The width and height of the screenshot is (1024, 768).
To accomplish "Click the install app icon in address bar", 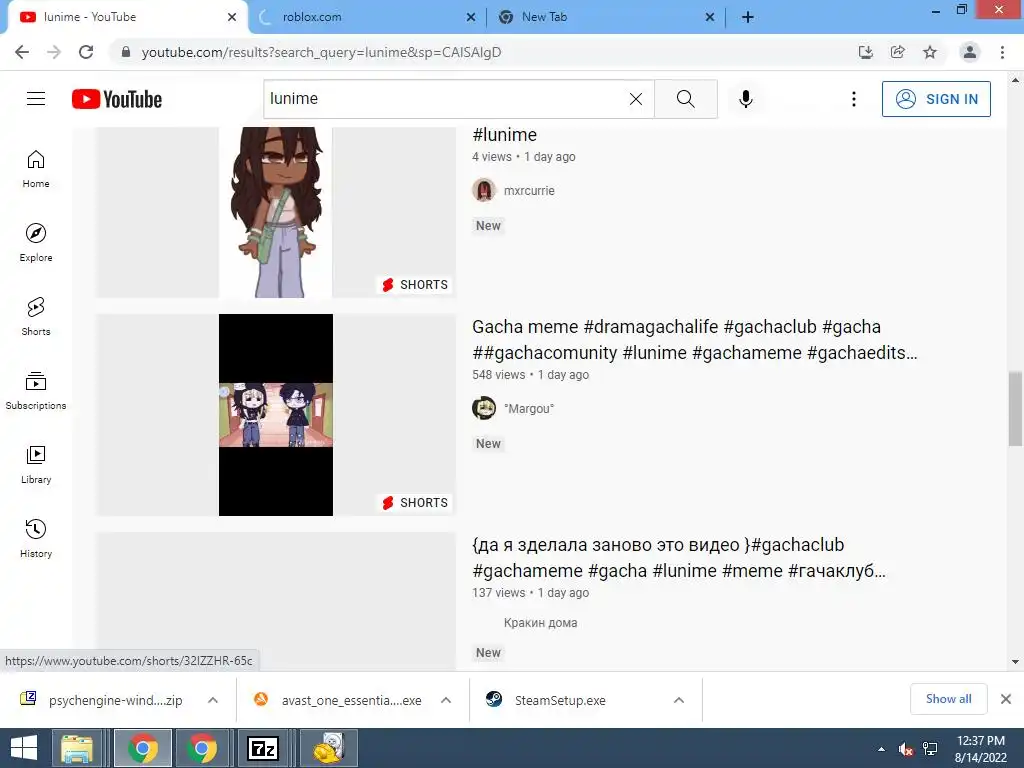I will pos(865,52).
